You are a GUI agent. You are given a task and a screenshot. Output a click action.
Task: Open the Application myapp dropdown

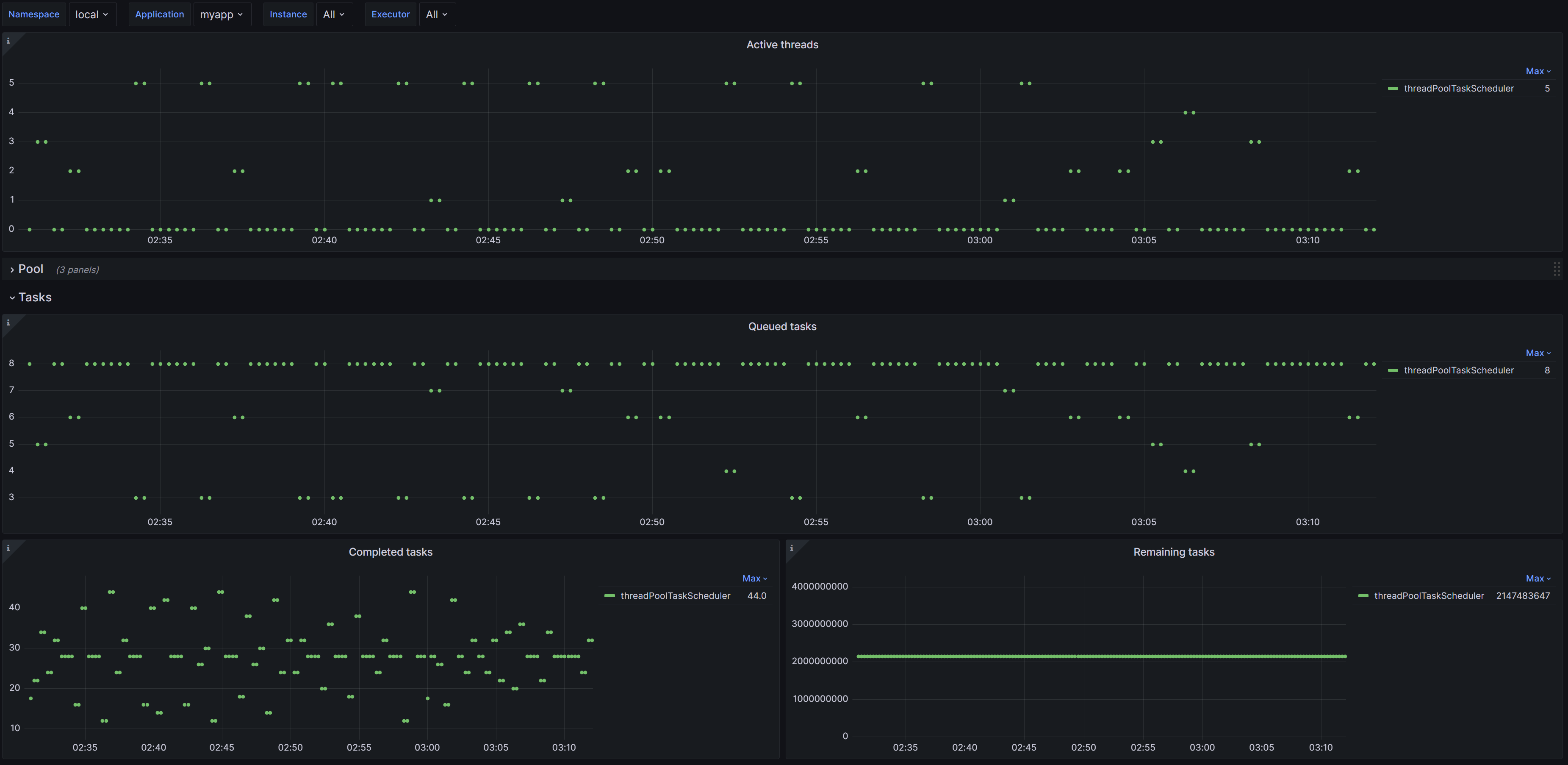(222, 14)
